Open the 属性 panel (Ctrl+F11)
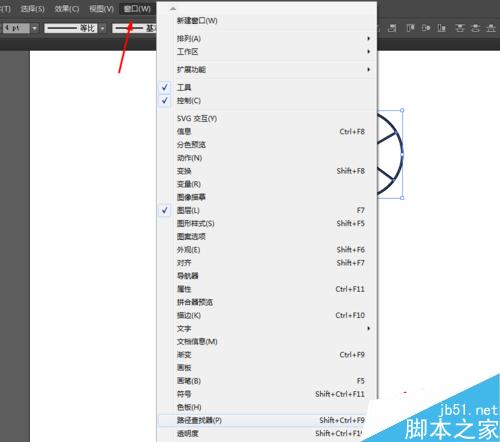This screenshot has height=442, width=500. [267, 289]
